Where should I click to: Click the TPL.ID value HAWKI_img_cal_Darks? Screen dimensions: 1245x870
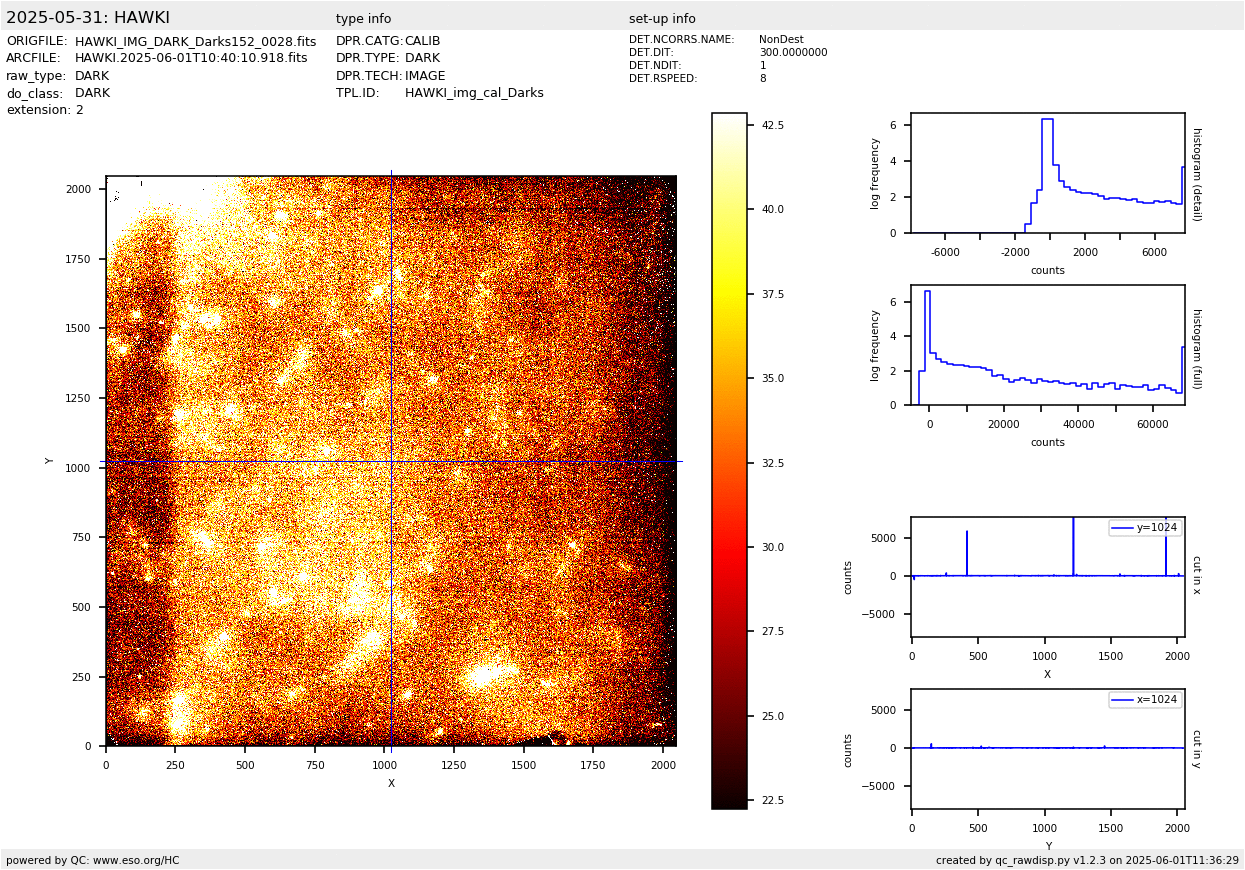click(474, 93)
